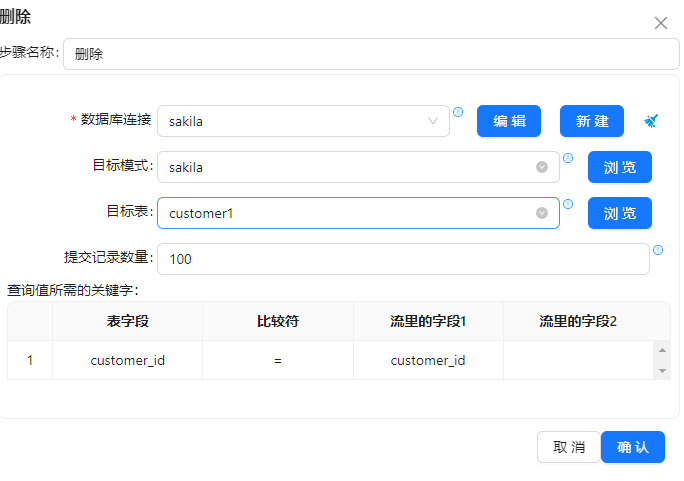Clear the 目标表 customer1 value with clear icon

(x=542, y=213)
